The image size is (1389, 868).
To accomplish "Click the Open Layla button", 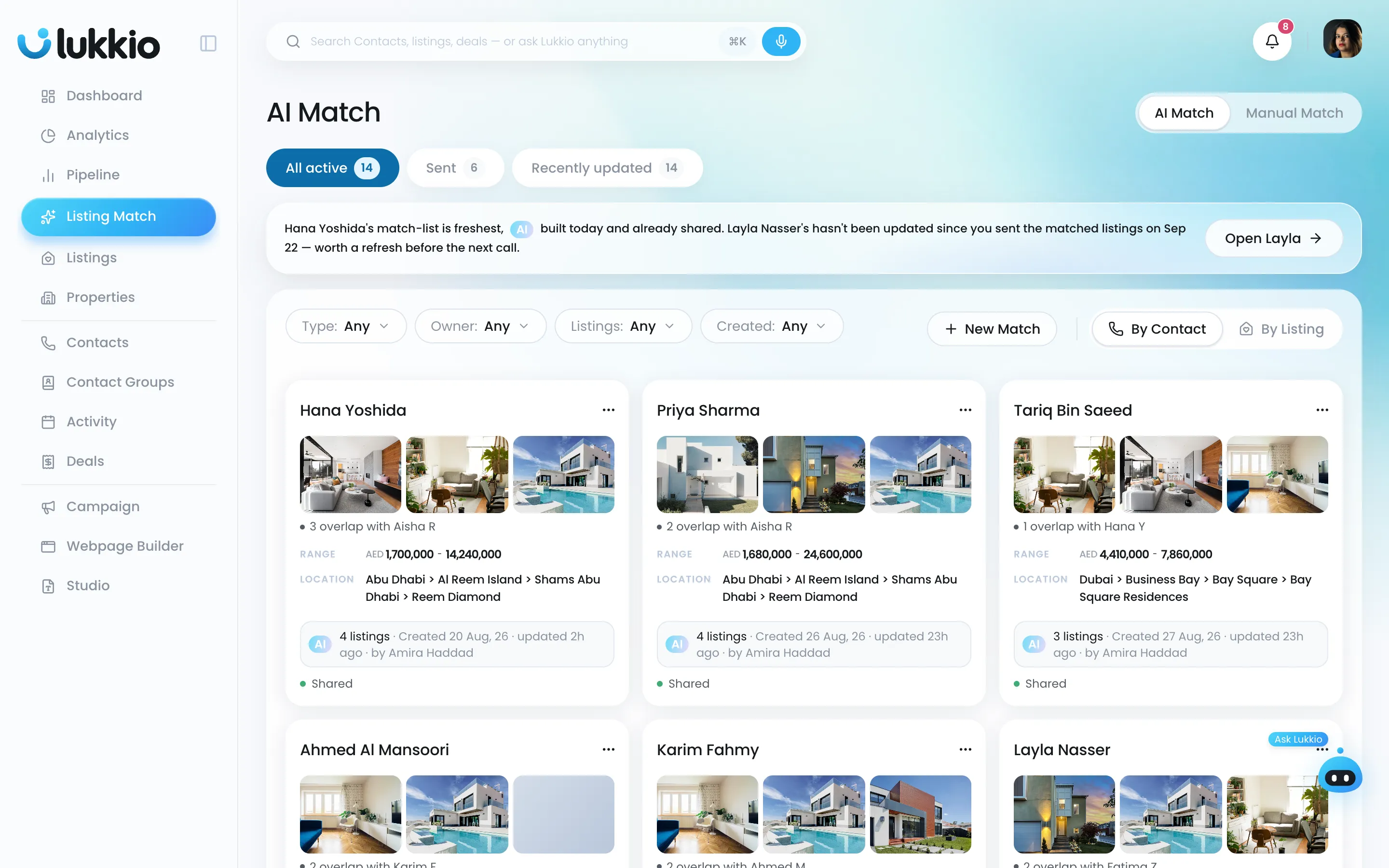I will 1274,238.
